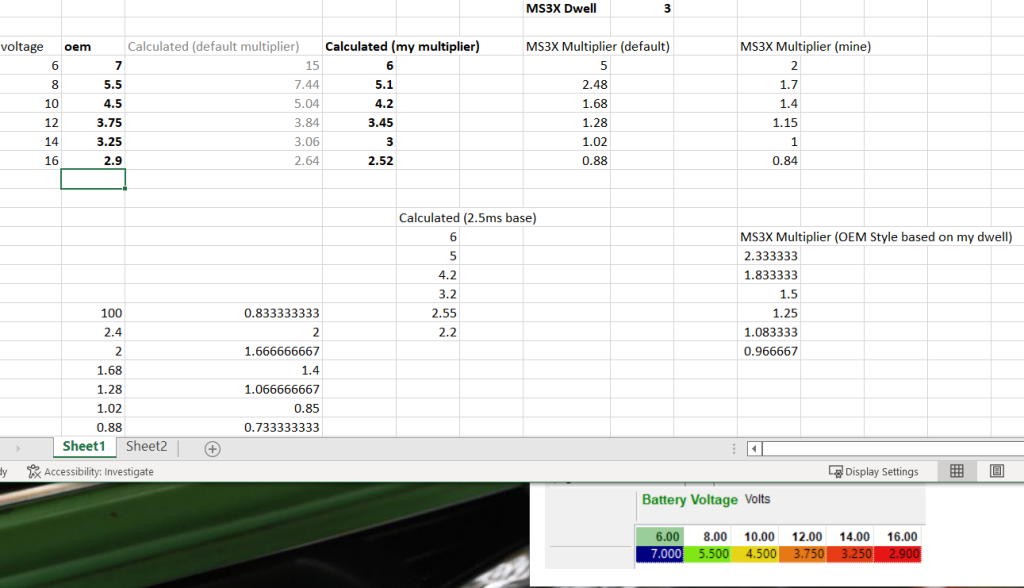Select default calculated cell 7.44
This screenshot has width=1024, height=588.
tap(223, 84)
